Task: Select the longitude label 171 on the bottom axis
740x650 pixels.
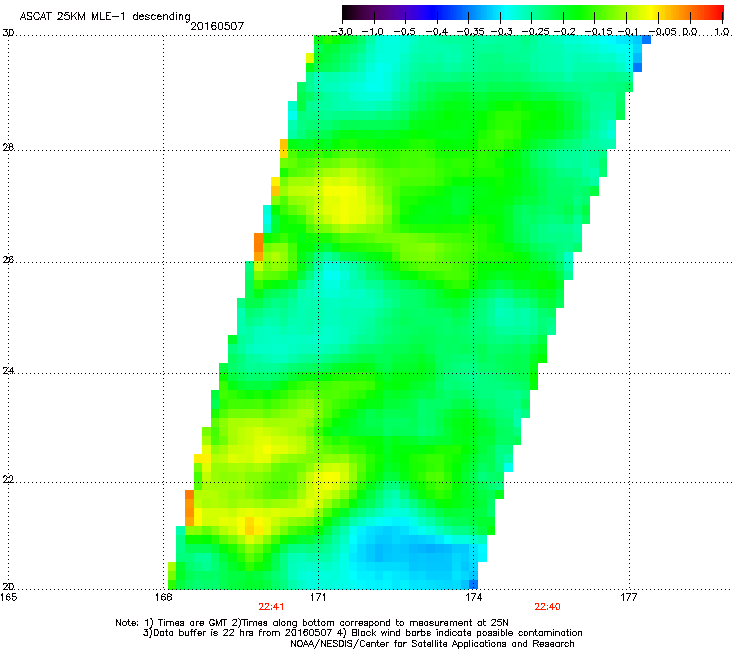Action: tap(318, 598)
